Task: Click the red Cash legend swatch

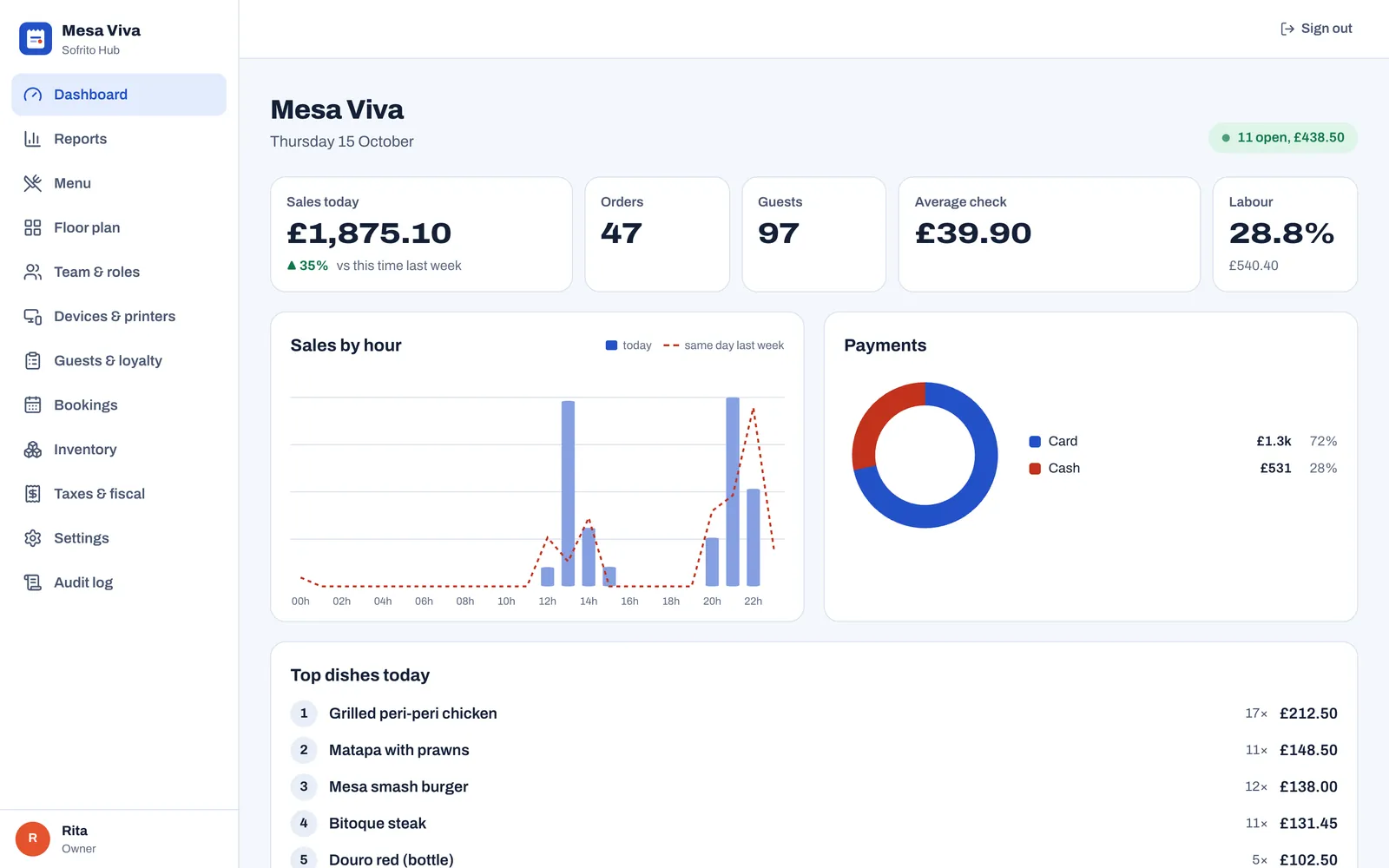Action: click(1035, 469)
